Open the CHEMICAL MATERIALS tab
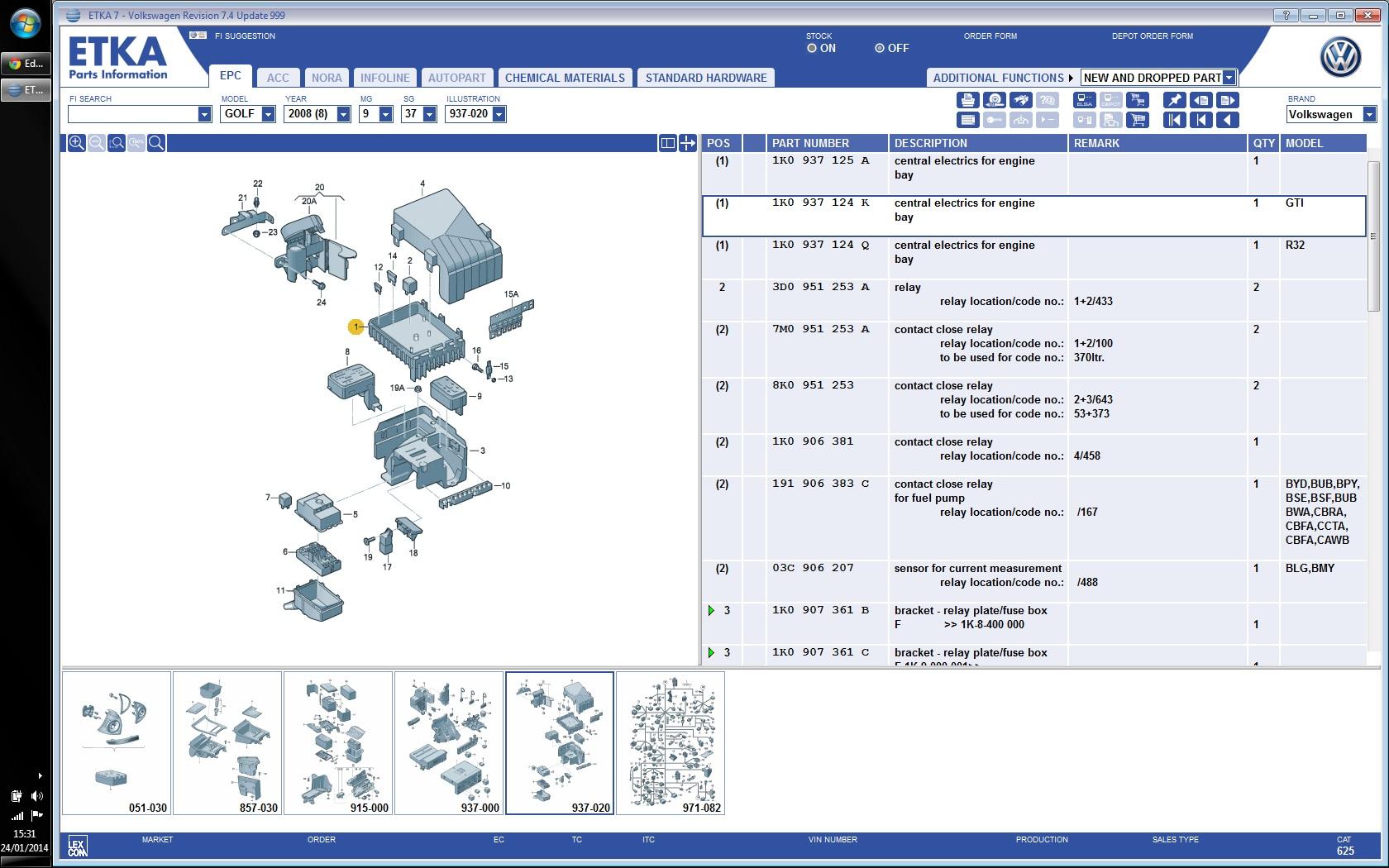Screen dimensions: 1389x868 click(x=565, y=78)
